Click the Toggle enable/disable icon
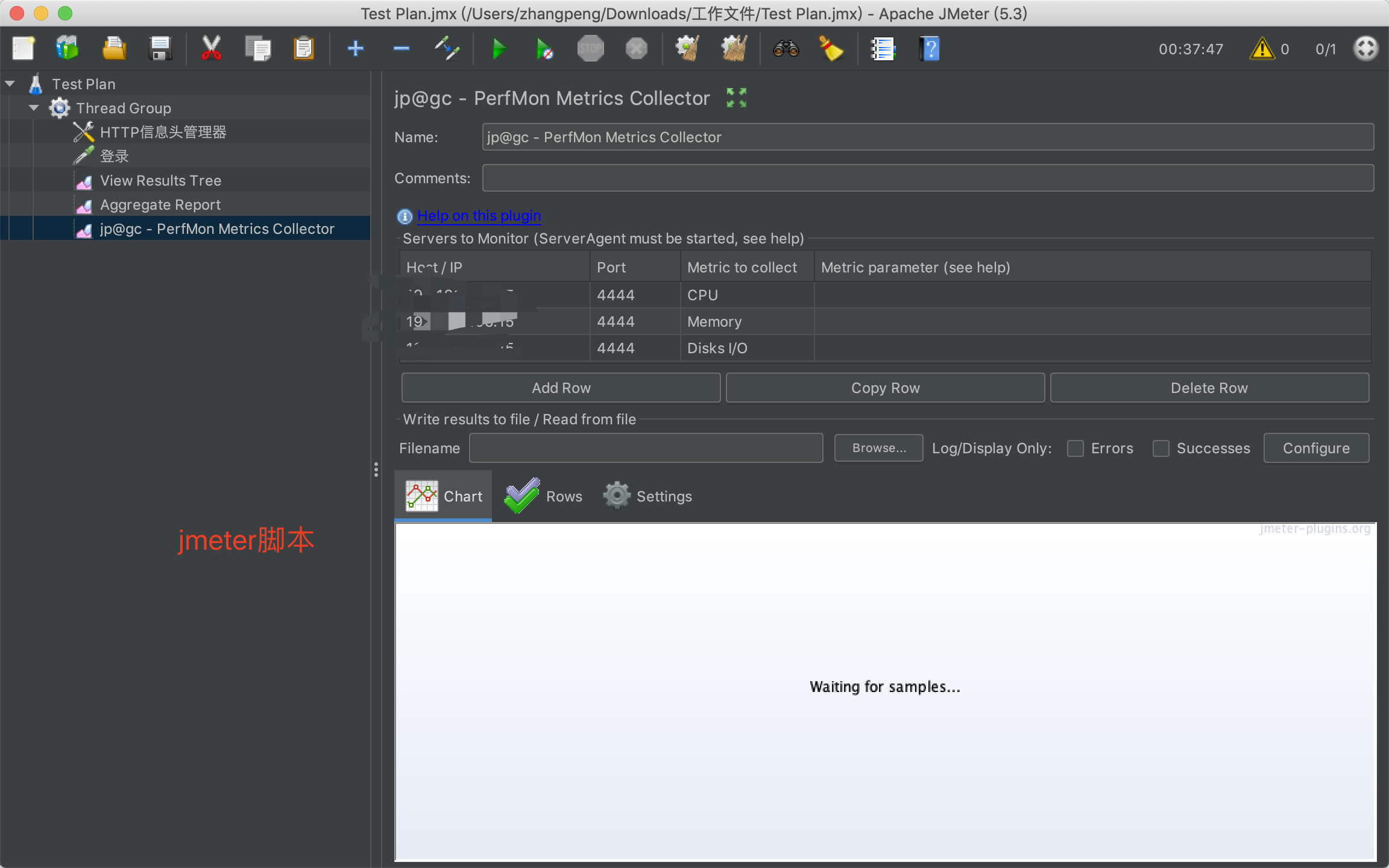Image resolution: width=1389 pixels, height=868 pixels. pyautogui.click(x=447, y=49)
